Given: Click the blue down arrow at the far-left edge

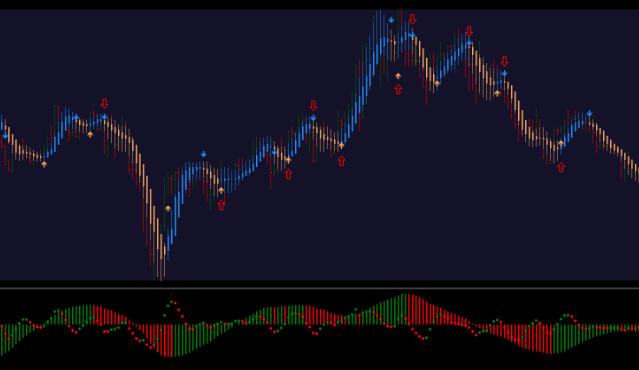Looking at the screenshot, I should pos(5,135).
